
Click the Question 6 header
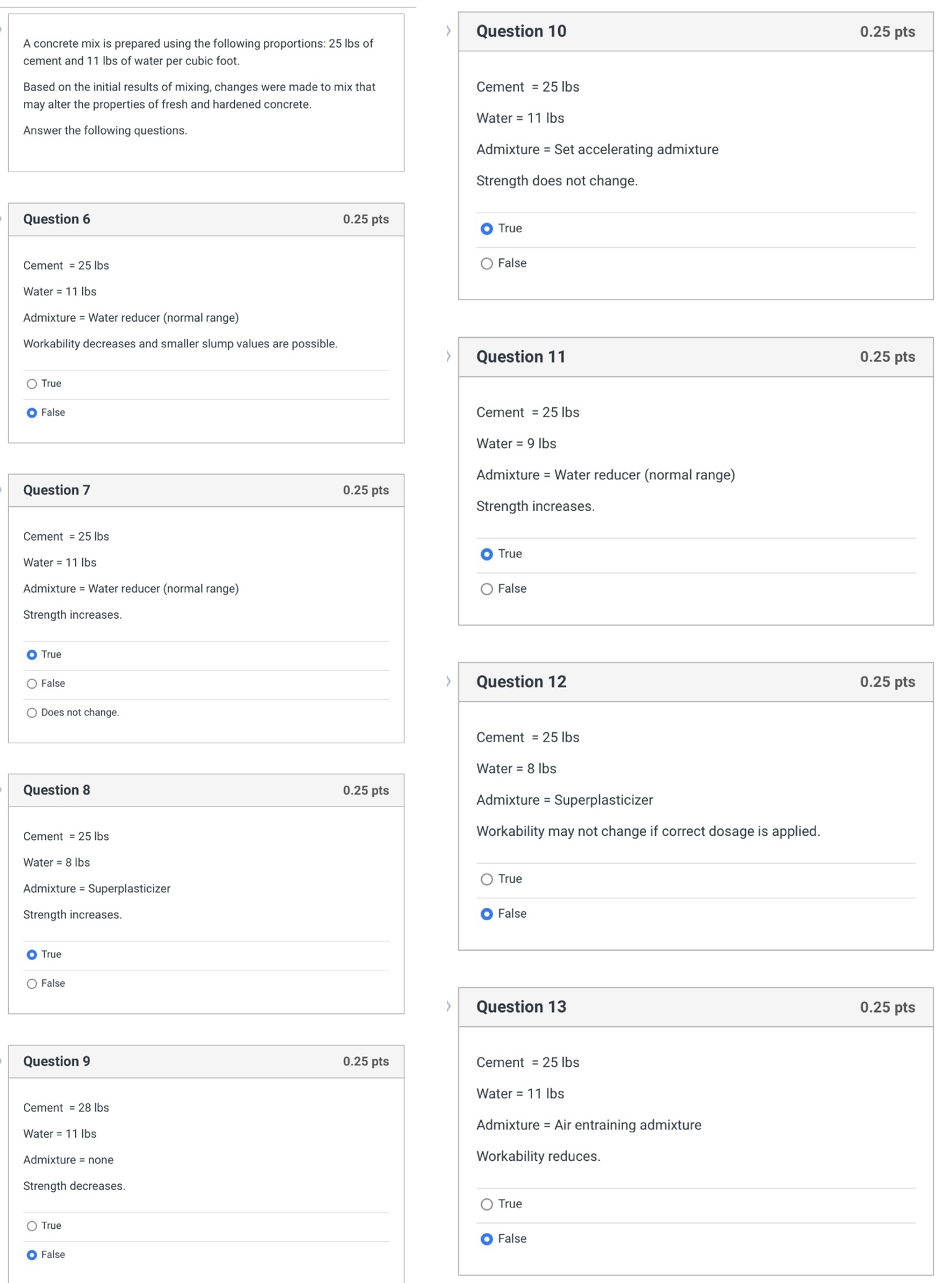[57, 219]
